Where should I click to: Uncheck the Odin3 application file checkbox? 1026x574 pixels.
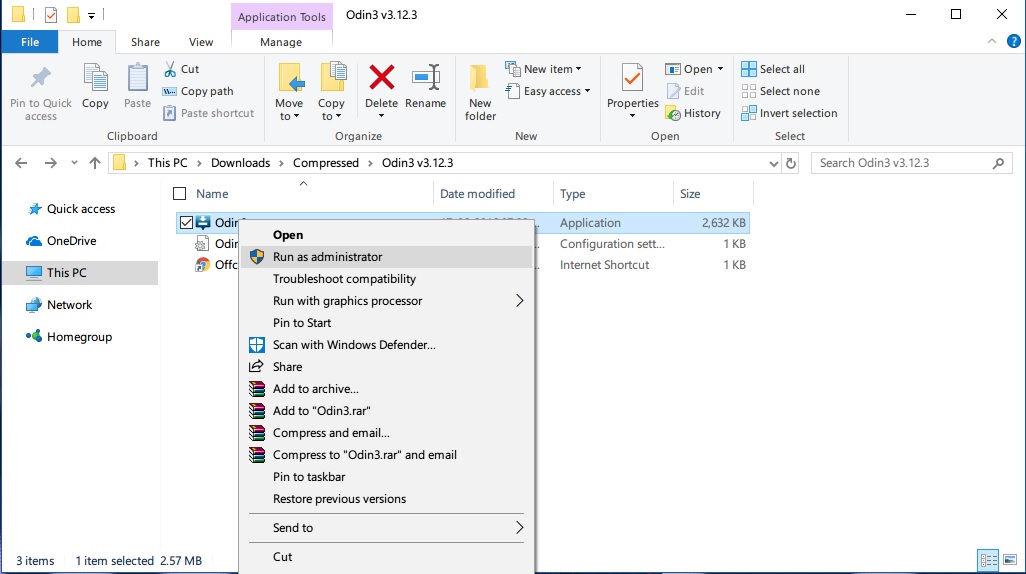coord(186,223)
